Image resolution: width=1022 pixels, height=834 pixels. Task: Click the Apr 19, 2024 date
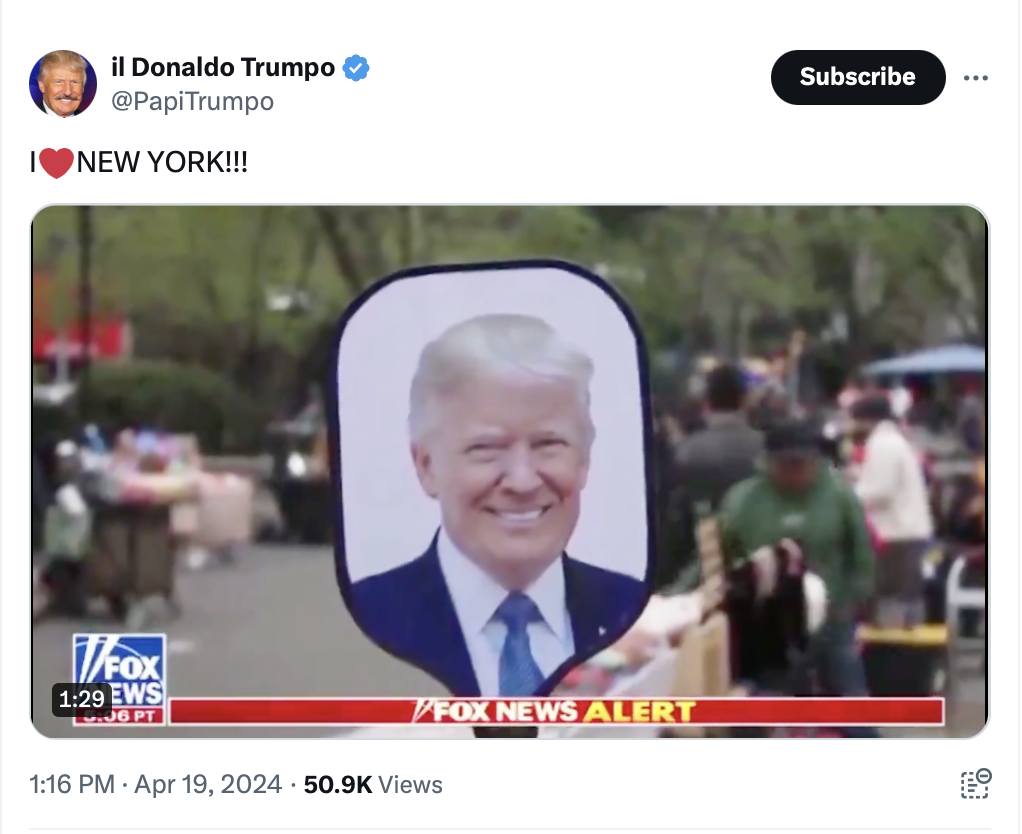(x=208, y=784)
